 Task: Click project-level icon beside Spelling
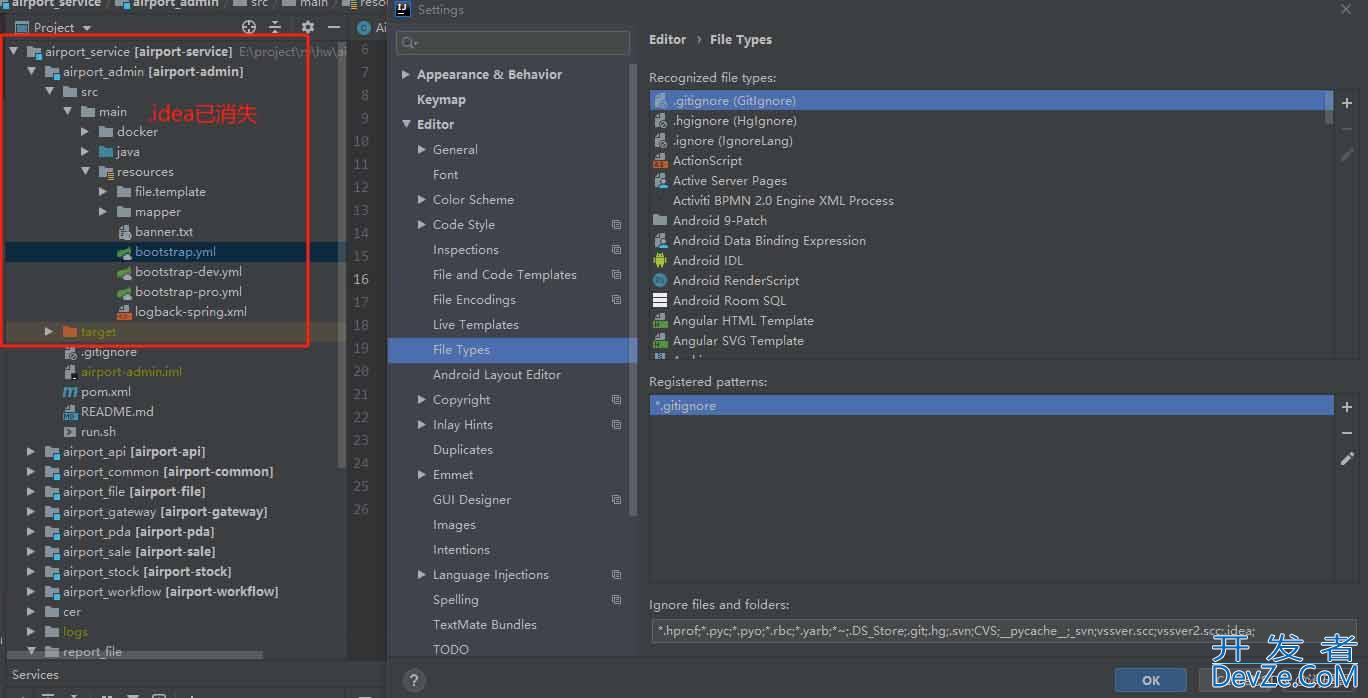point(616,600)
